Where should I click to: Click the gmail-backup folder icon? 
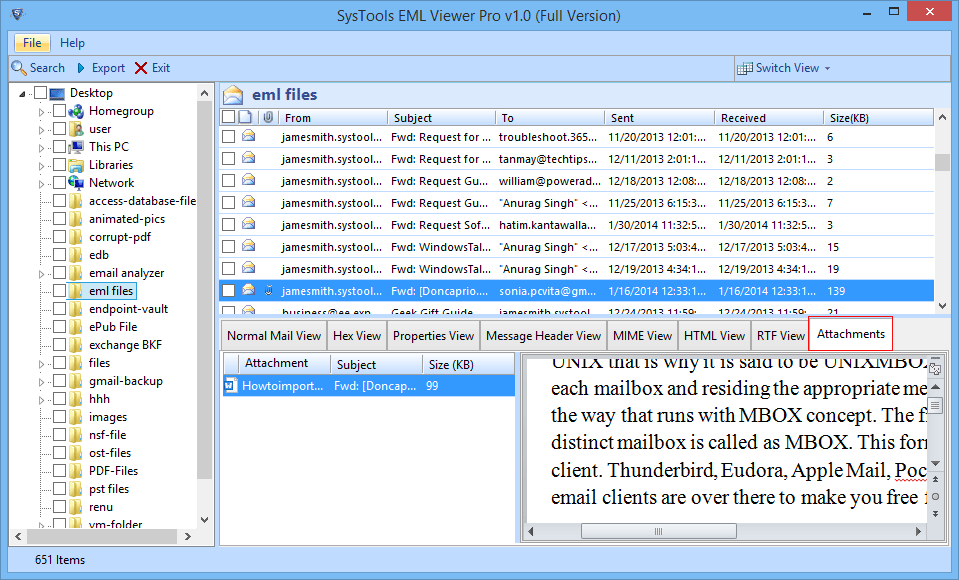[x=76, y=381]
